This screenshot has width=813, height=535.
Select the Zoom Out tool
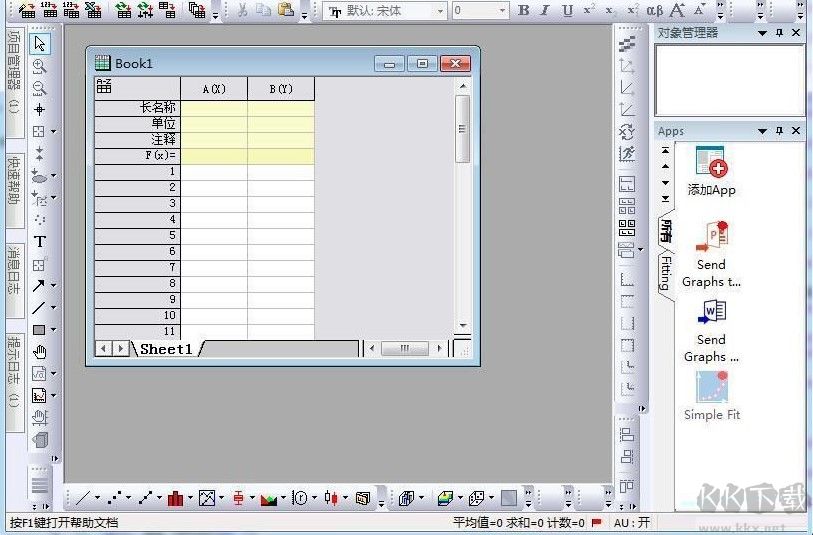tap(39, 88)
